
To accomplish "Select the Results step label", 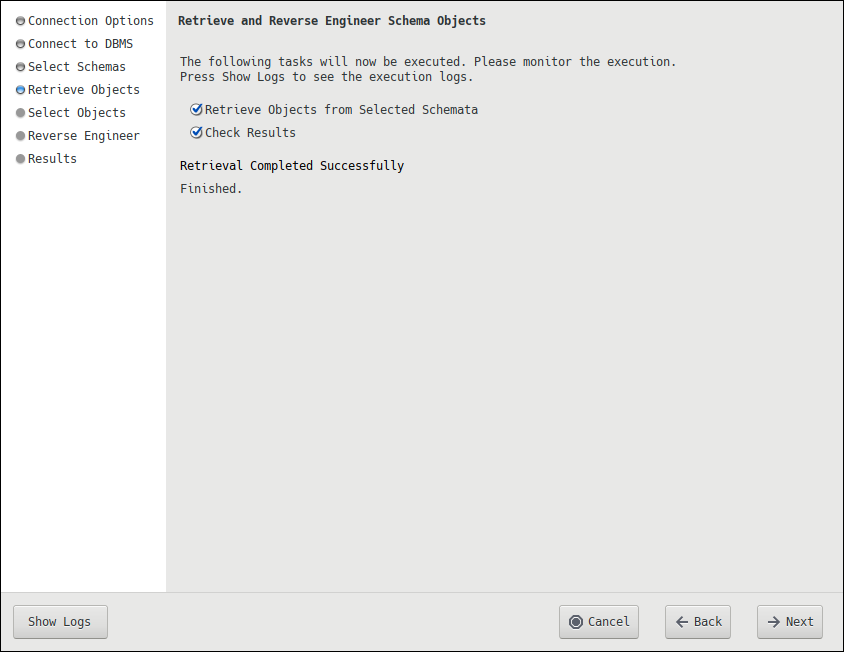I will pyautogui.click(x=52, y=159).
